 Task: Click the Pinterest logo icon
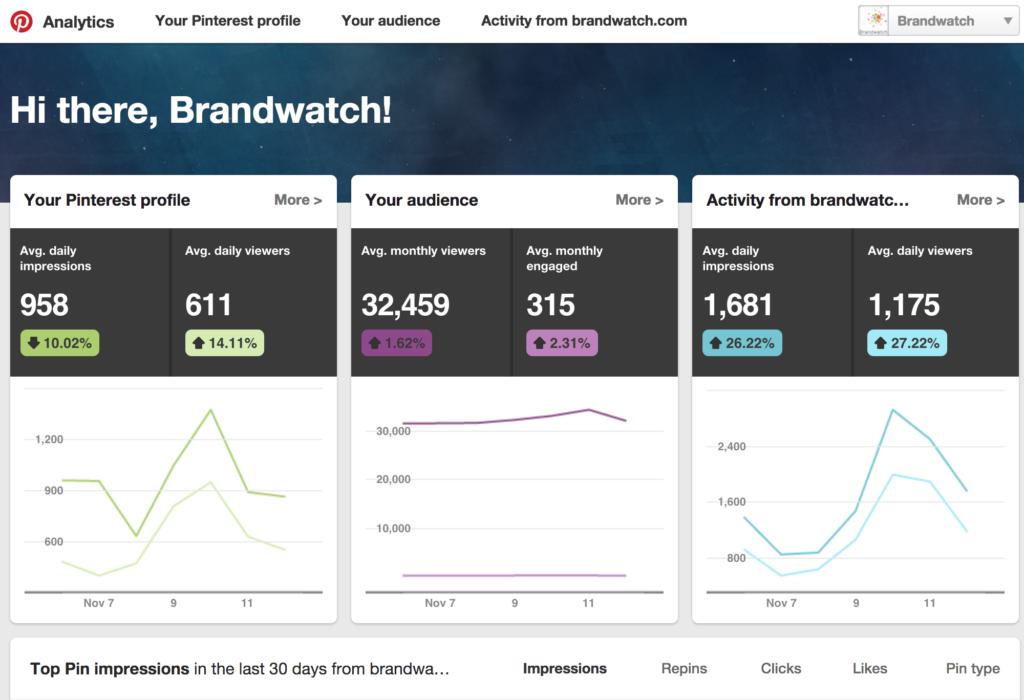click(22, 20)
